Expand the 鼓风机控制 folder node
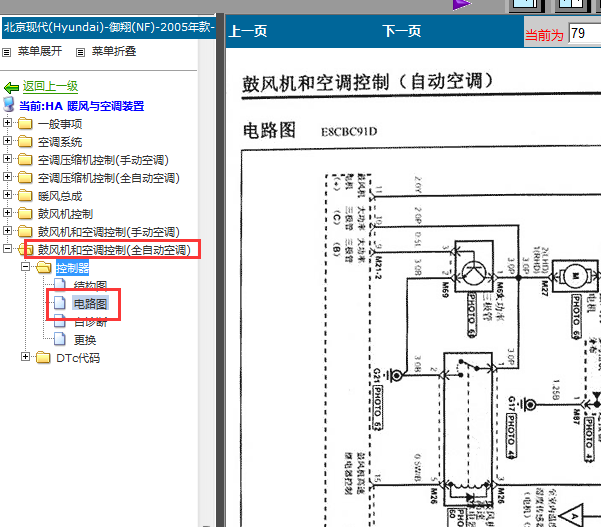The height and width of the screenshot is (527, 601). click(7, 212)
